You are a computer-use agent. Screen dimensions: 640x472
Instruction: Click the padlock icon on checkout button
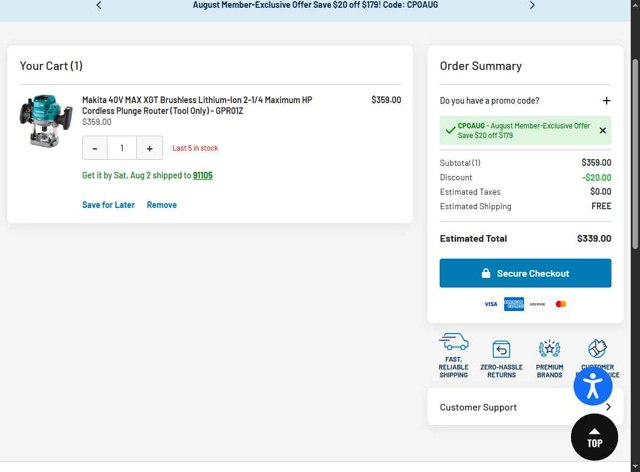coord(486,273)
